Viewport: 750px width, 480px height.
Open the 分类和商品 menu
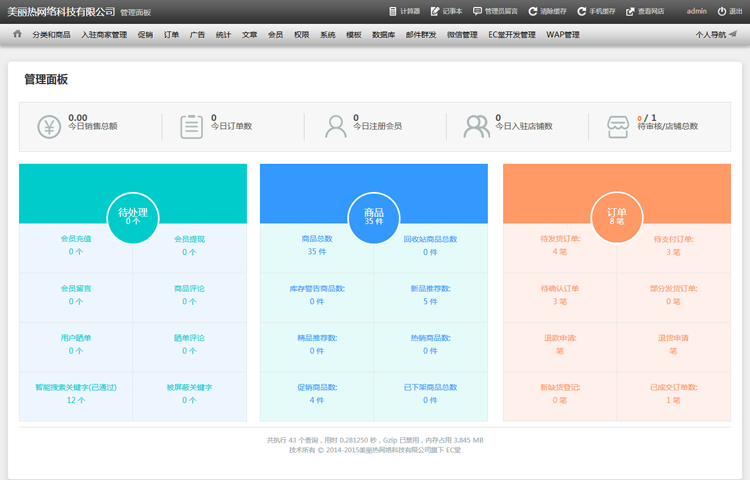(51, 34)
